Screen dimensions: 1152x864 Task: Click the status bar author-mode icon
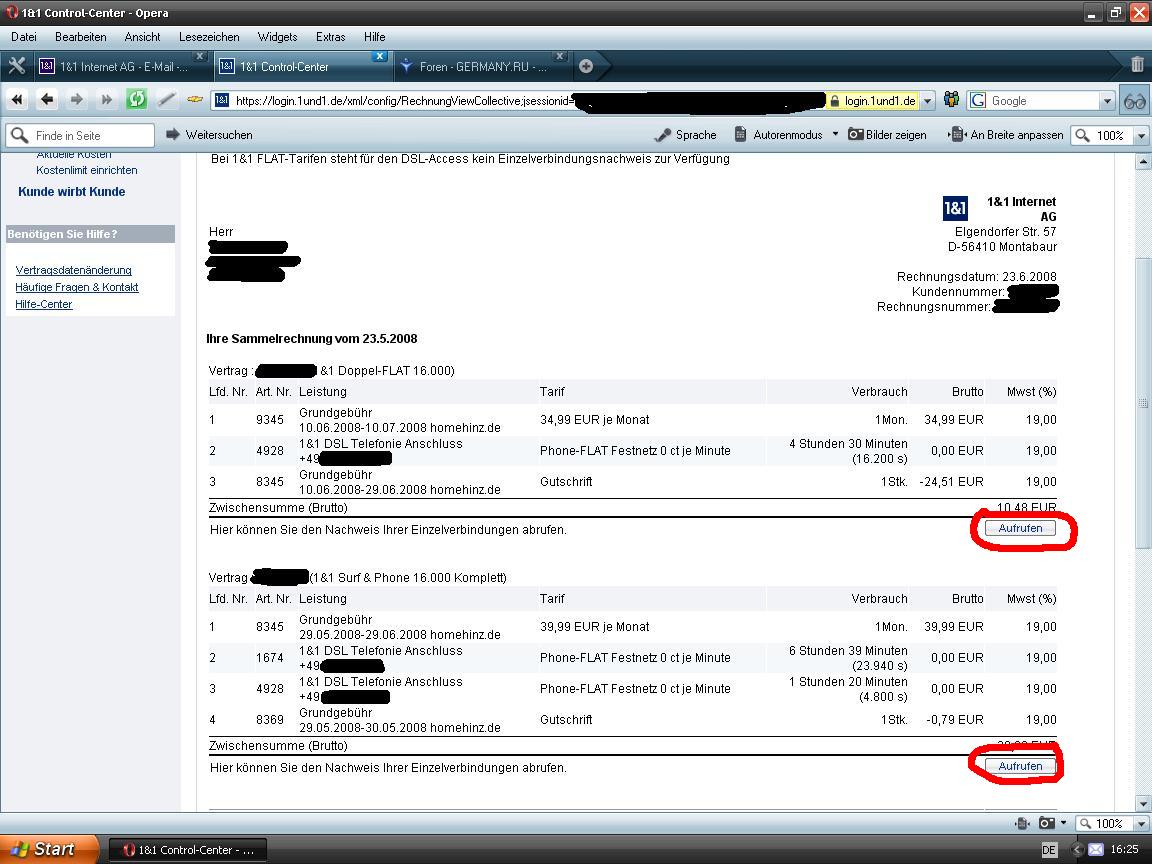click(1022, 823)
